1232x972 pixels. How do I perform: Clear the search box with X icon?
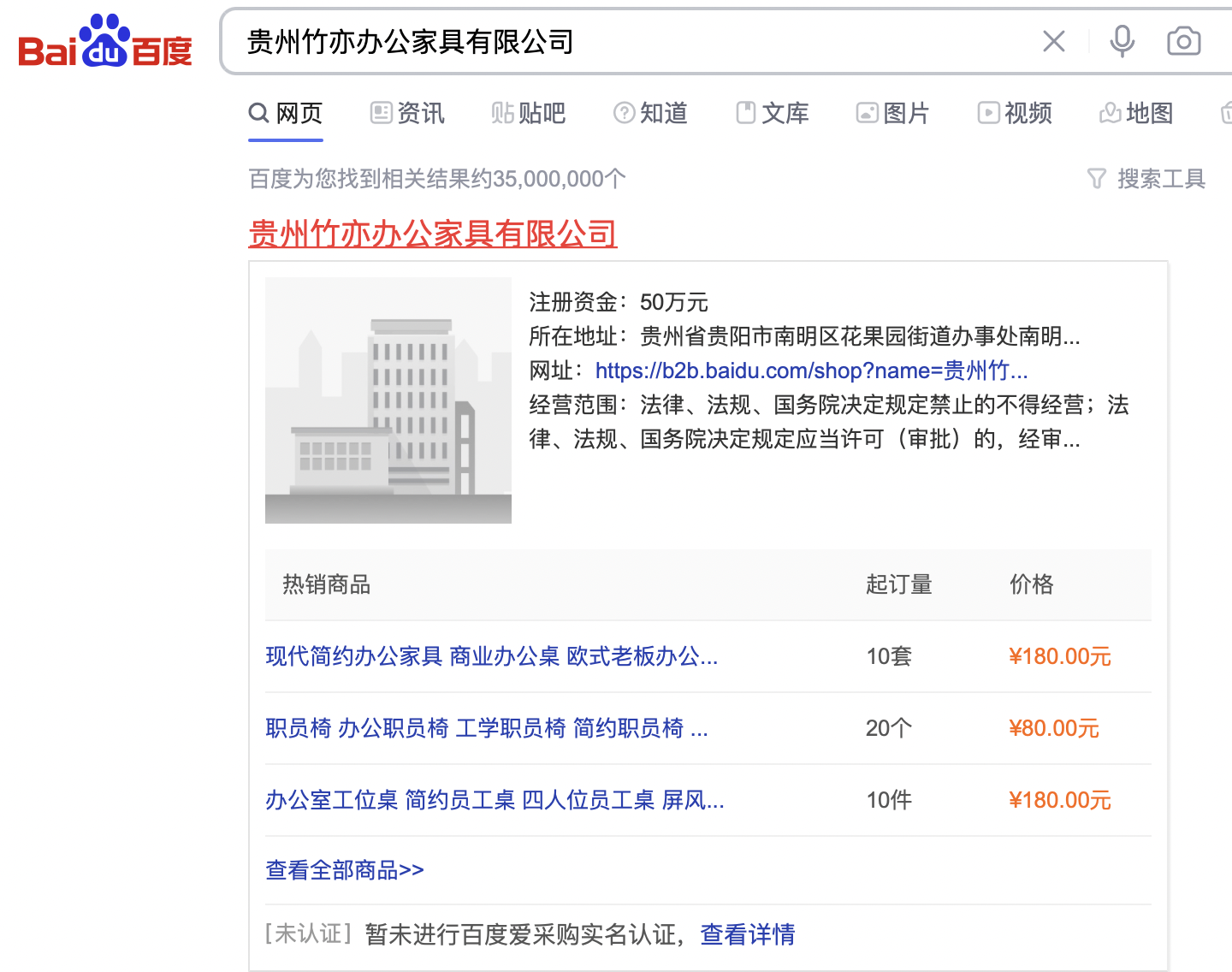pyautogui.click(x=1054, y=41)
